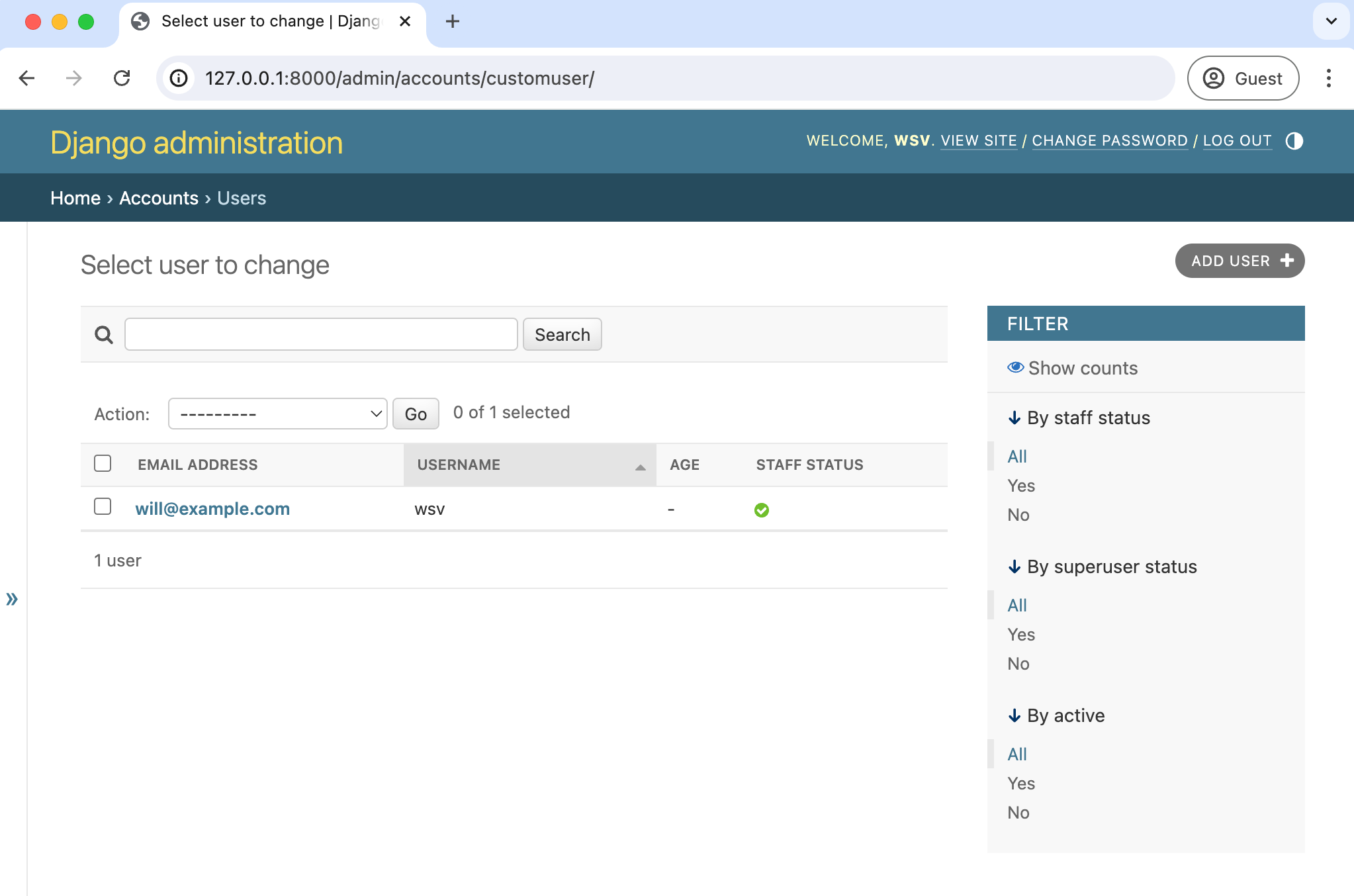Click the search magnifier icon
The height and width of the screenshot is (896, 1354).
(x=104, y=335)
